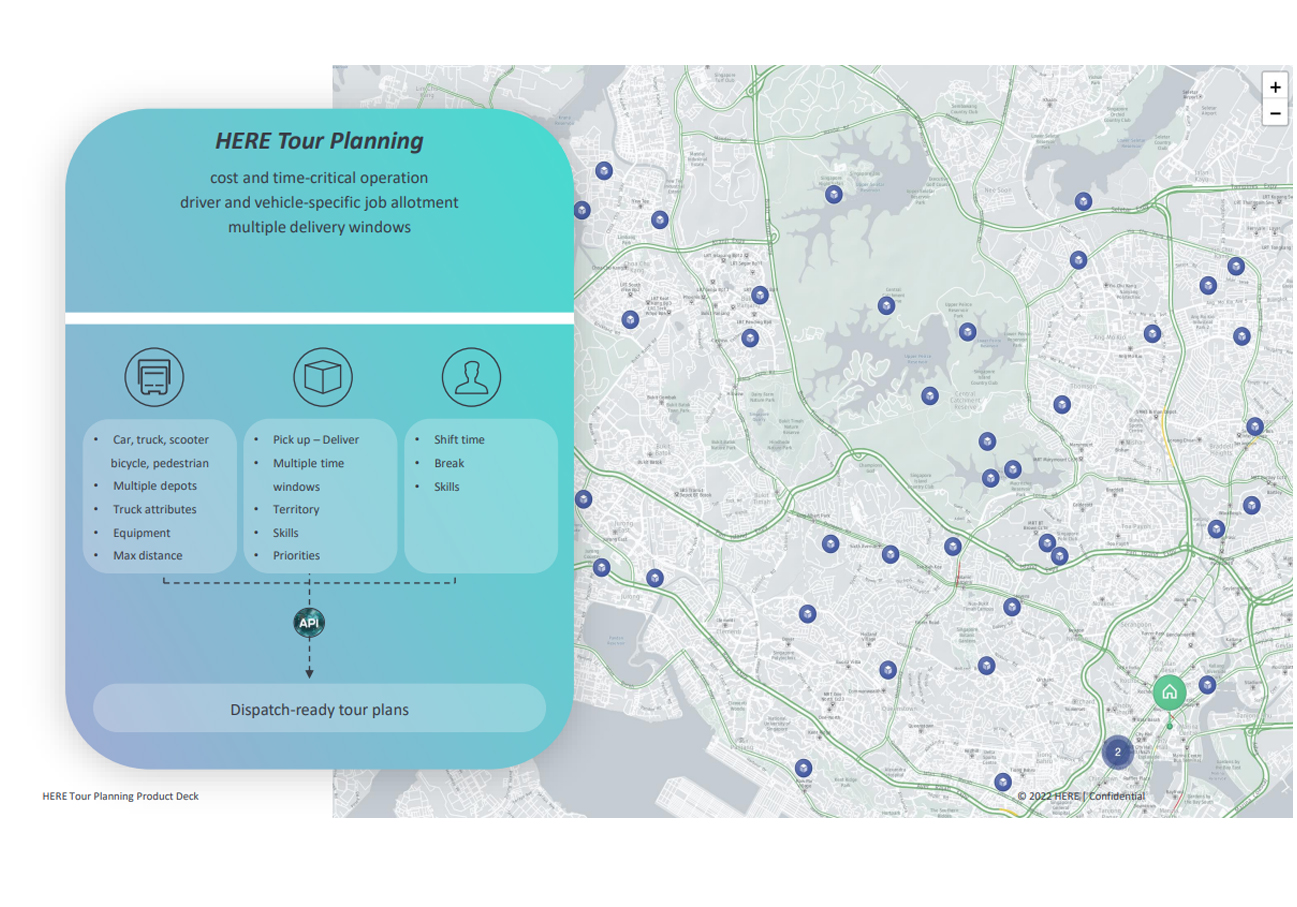
Task: Click the 'Pick up – Deliver' bullet
Action: [x=315, y=440]
